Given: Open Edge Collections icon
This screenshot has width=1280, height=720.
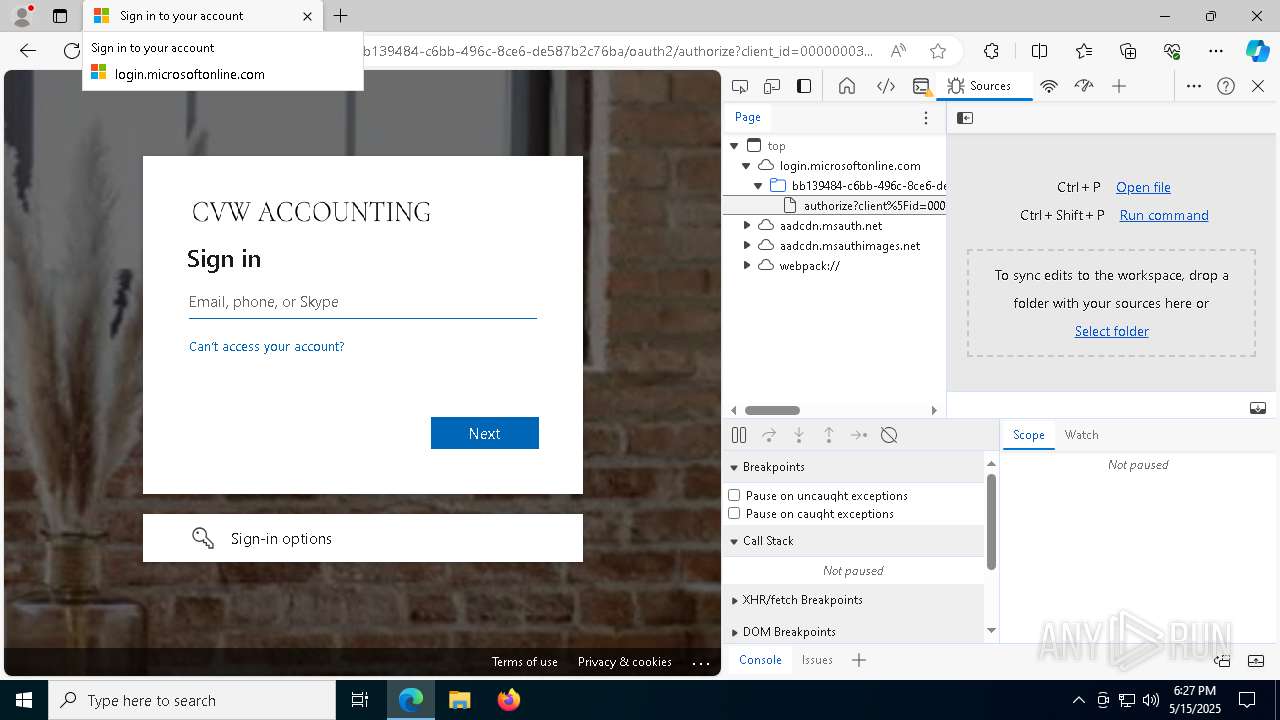Looking at the screenshot, I should [x=1128, y=51].
